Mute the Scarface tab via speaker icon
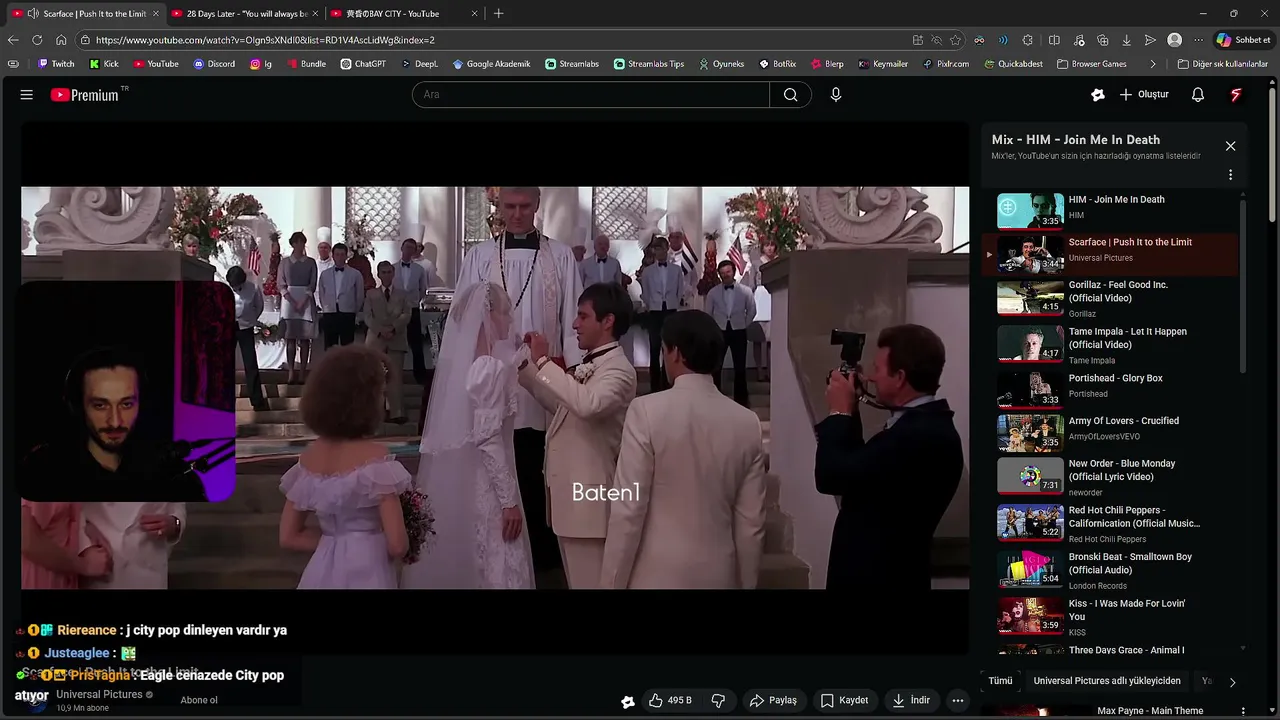1280x720 pixels. tap(33, 14)
